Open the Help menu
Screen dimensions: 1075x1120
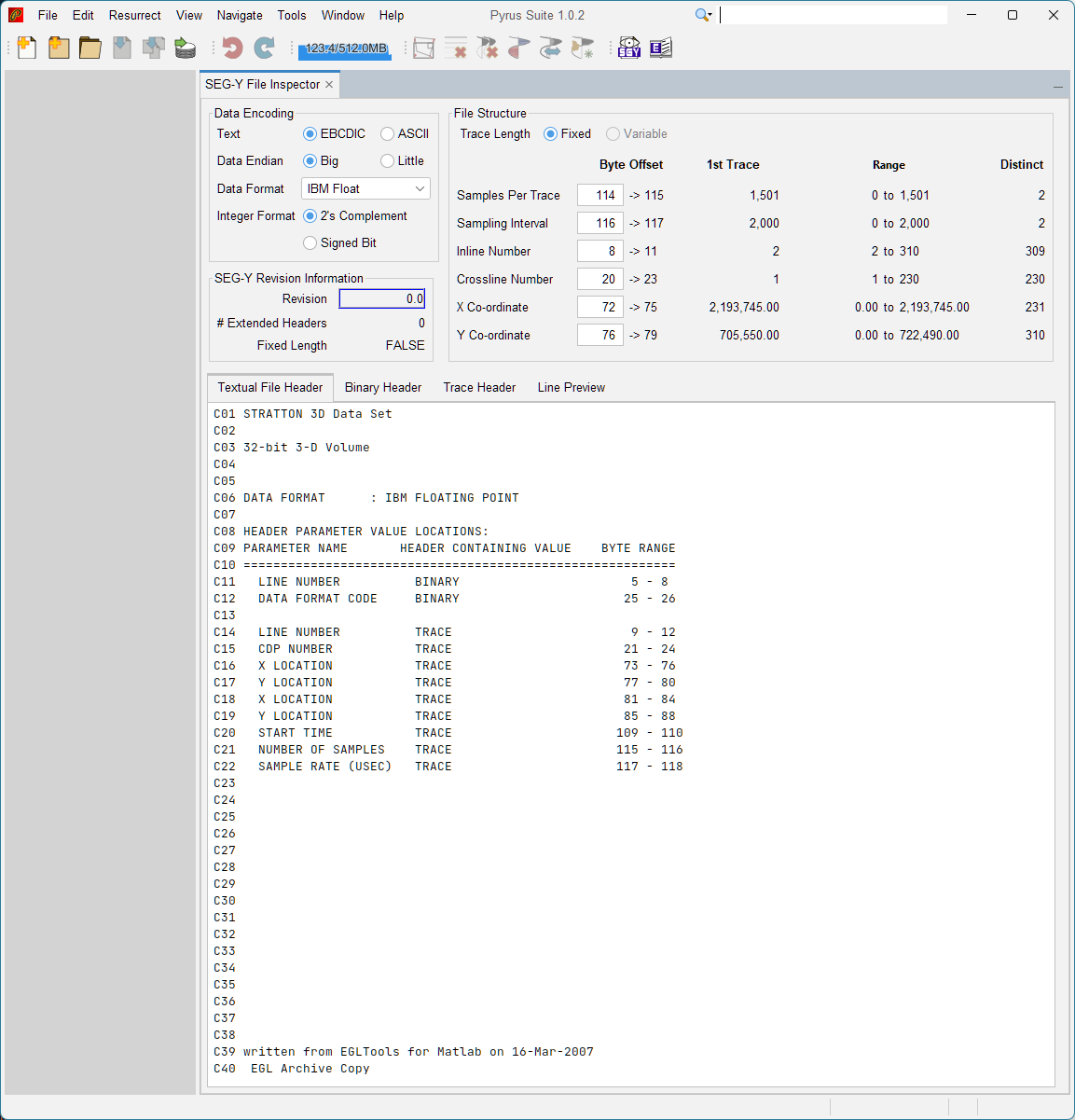[x=392, y=15]
